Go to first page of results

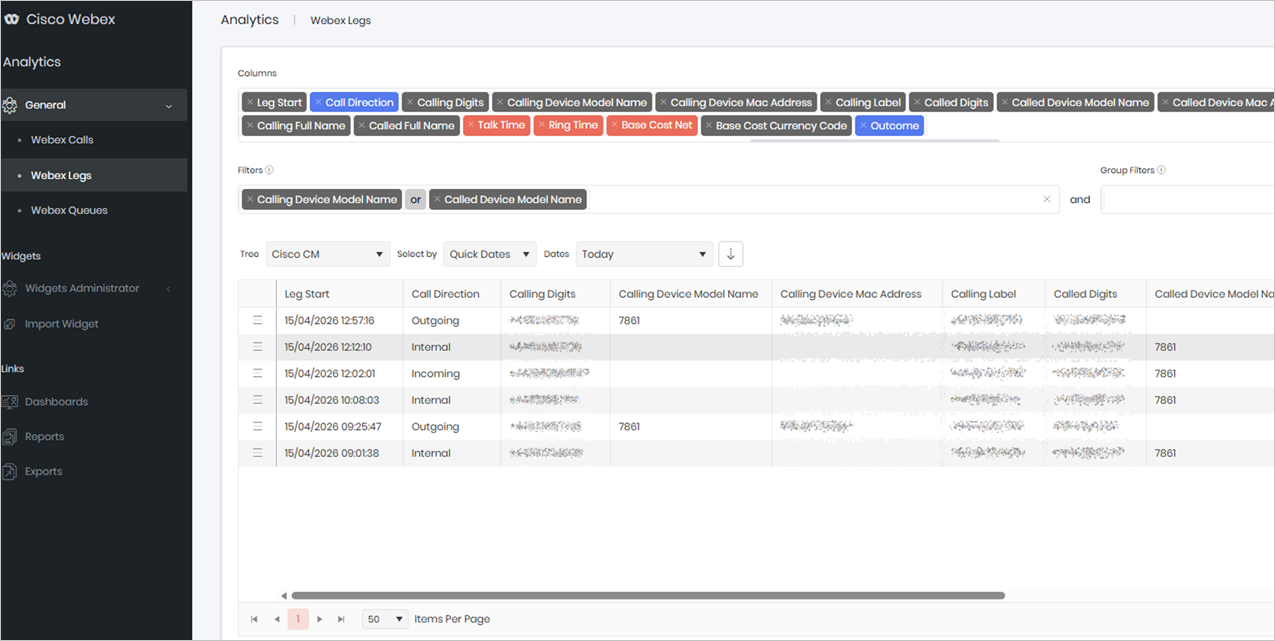point(254,619)
